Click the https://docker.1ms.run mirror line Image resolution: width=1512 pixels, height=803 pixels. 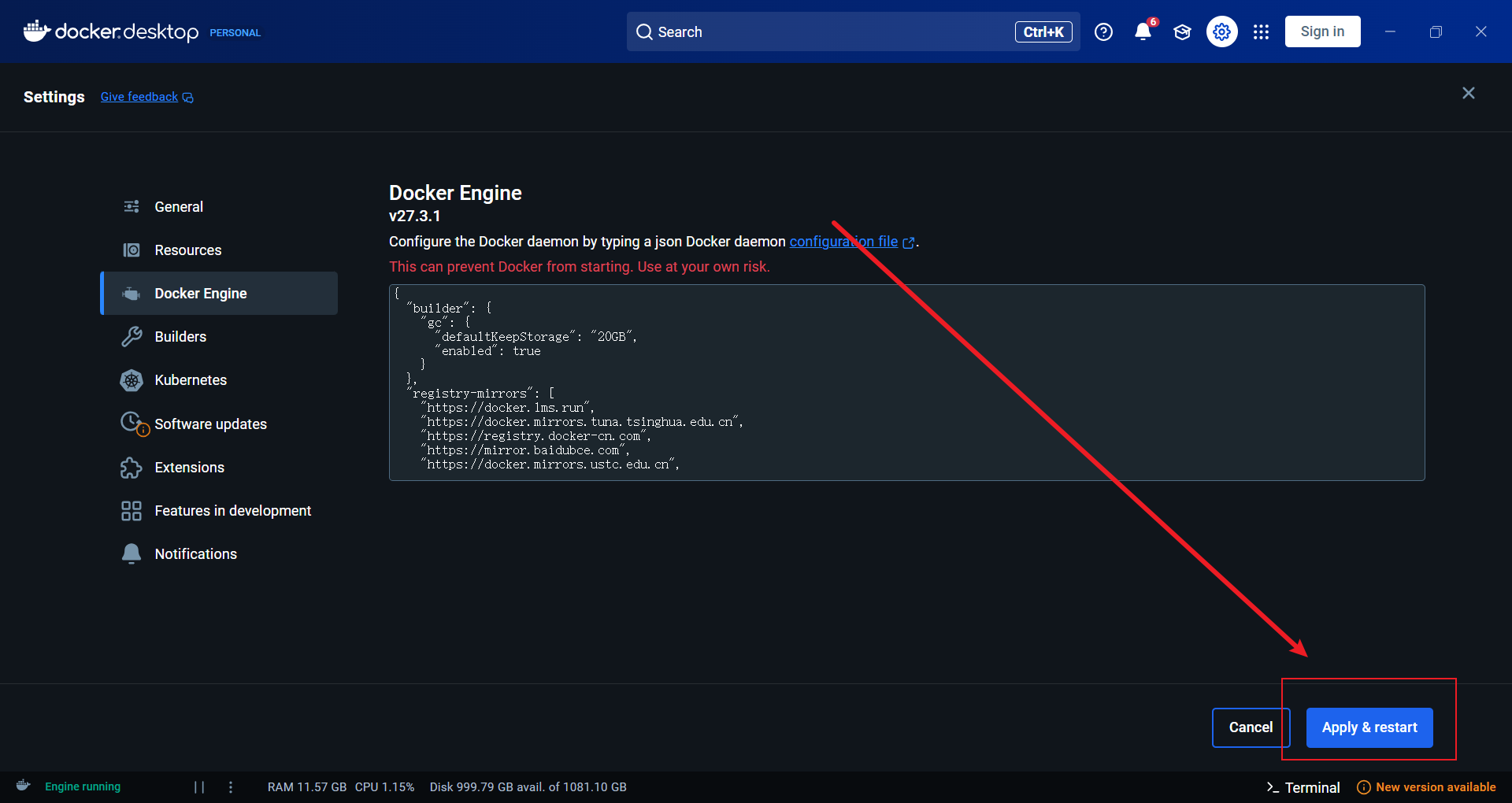point(508,408)
